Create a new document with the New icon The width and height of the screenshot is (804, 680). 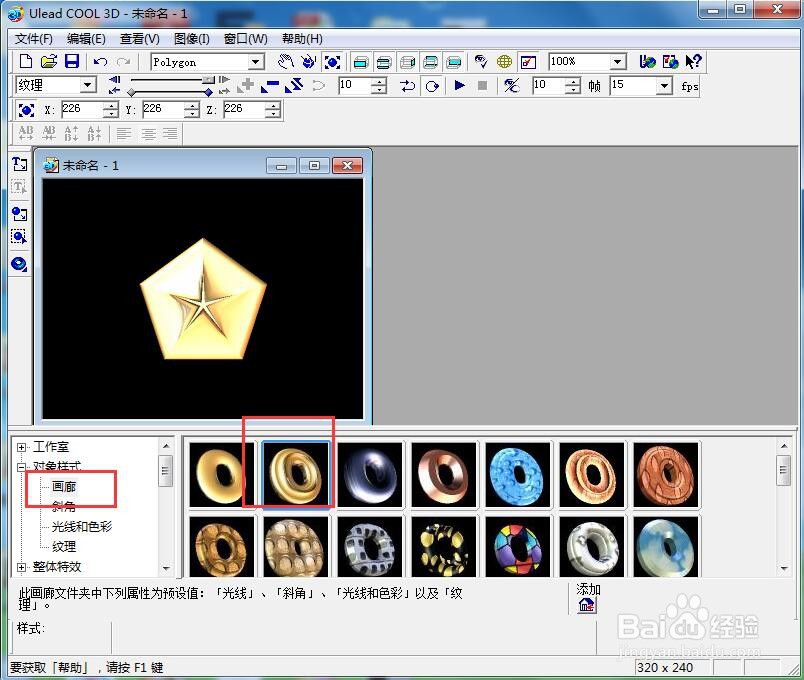click(x=26, y=62)
